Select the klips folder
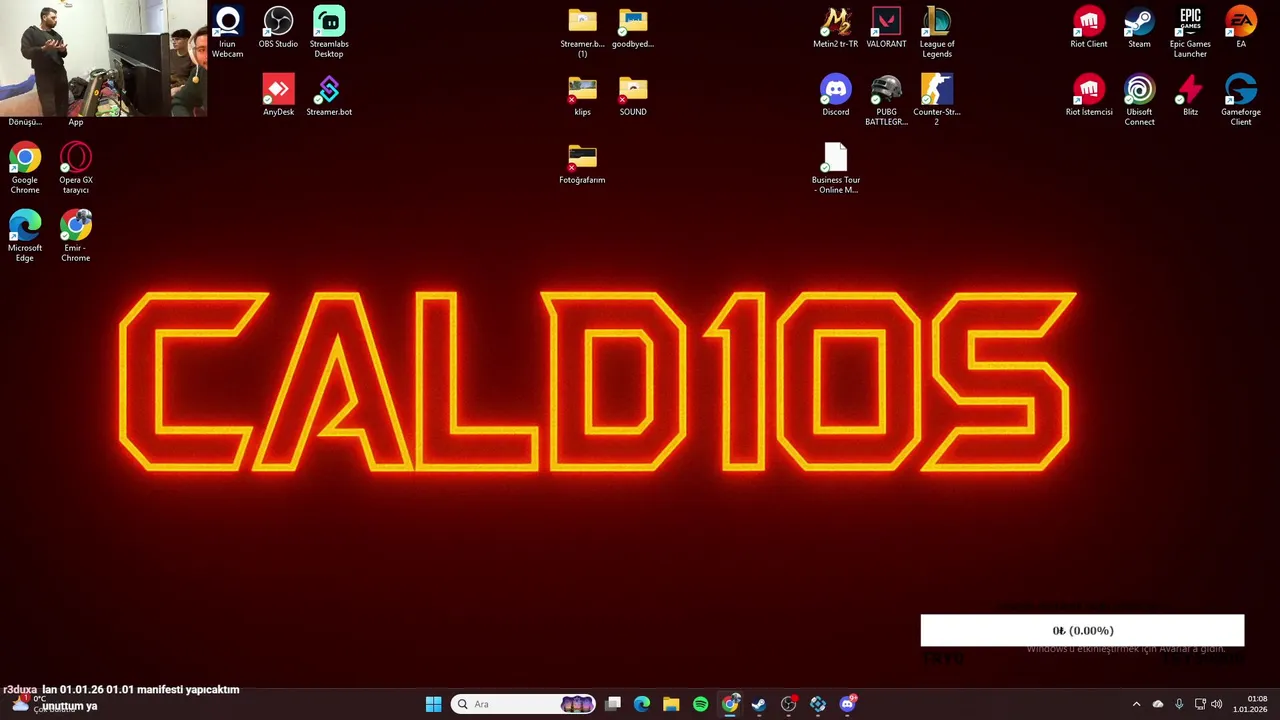The height and width of the screenshot is (720, 1280). (x=582, y=96)
